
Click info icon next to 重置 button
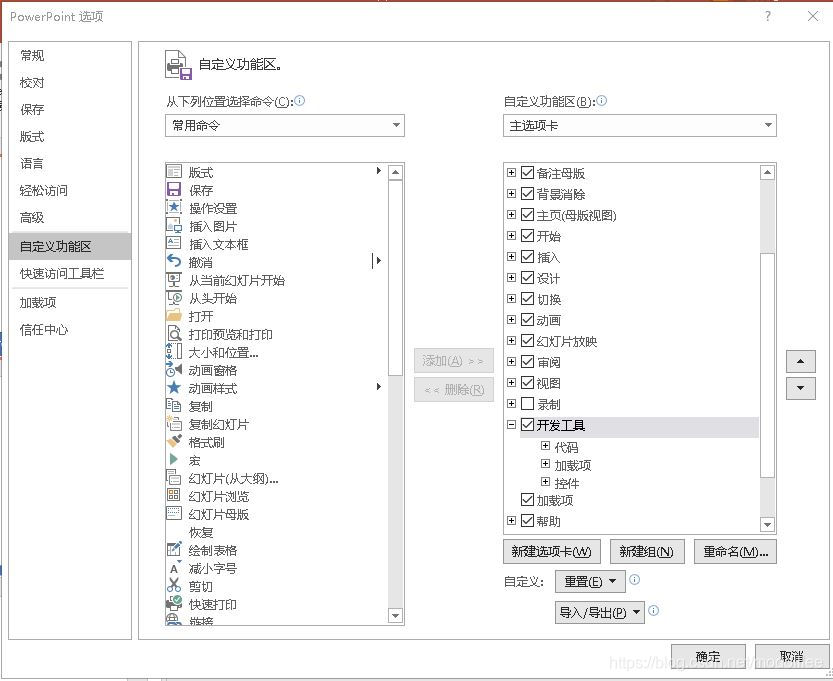(x=634, y=580)
